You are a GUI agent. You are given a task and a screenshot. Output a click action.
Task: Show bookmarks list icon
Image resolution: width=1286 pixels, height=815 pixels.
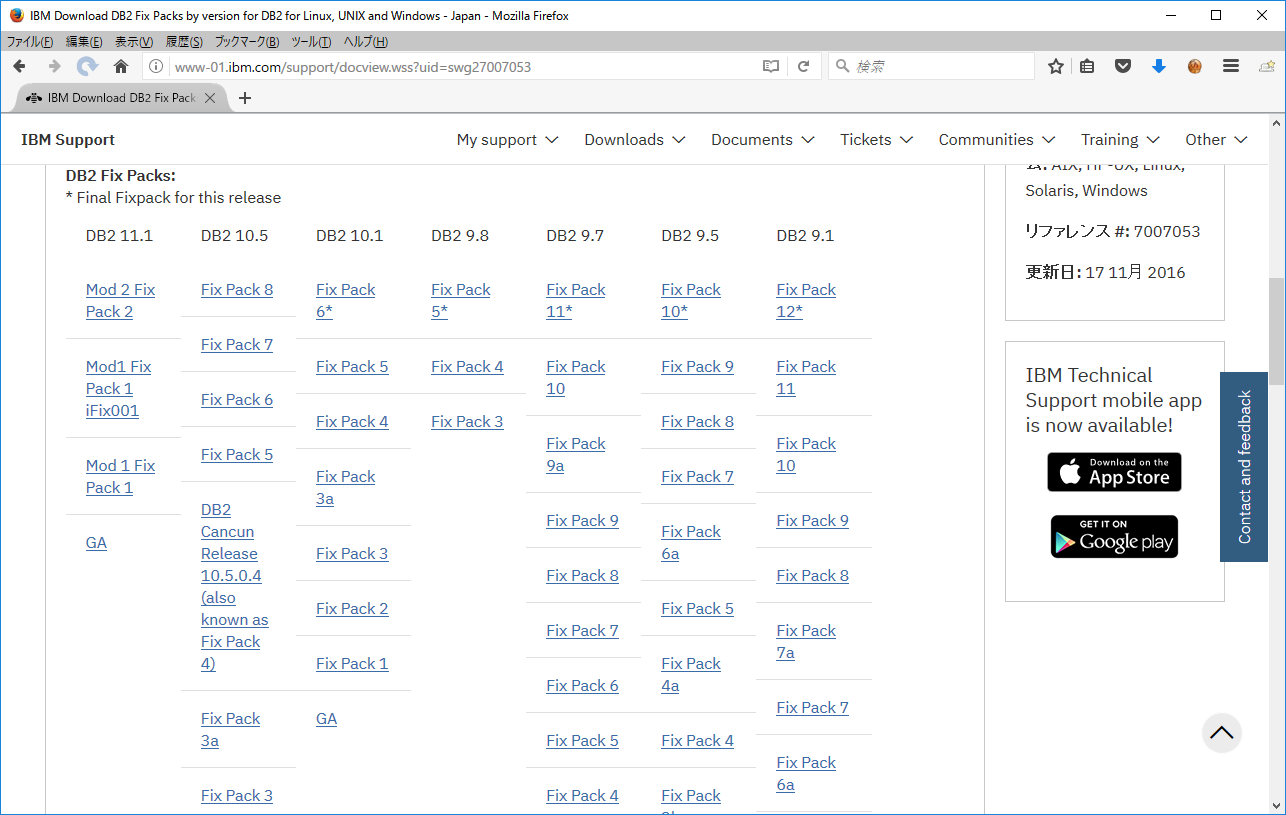click(1087, 66)
